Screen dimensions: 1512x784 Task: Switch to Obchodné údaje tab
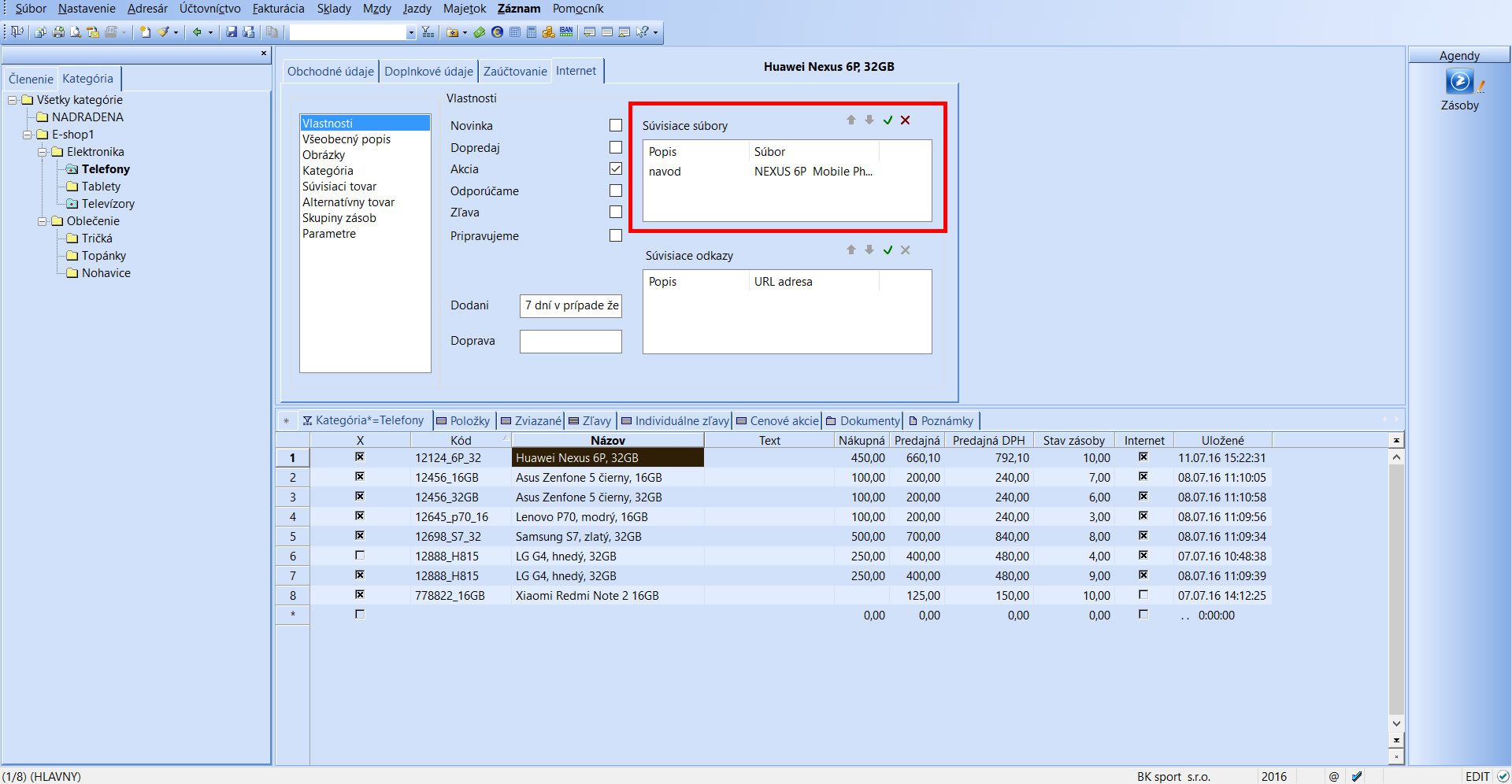[331, 71]
